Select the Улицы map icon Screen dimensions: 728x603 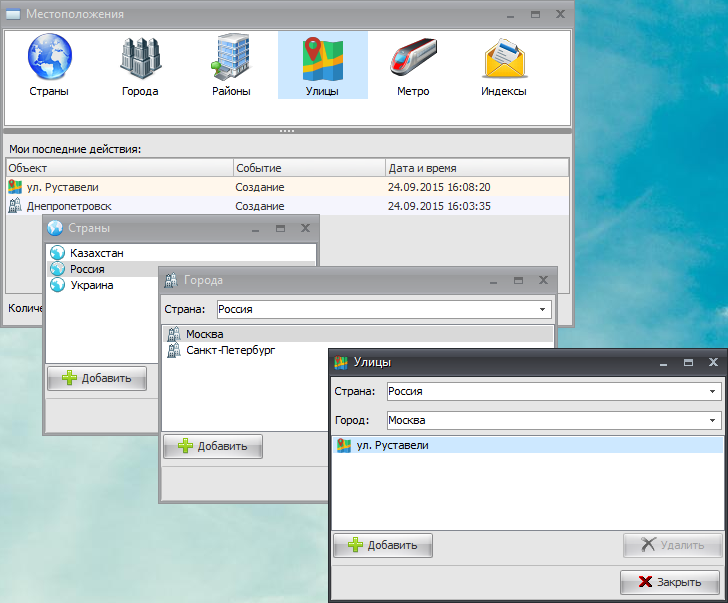[x=322, y=64]
